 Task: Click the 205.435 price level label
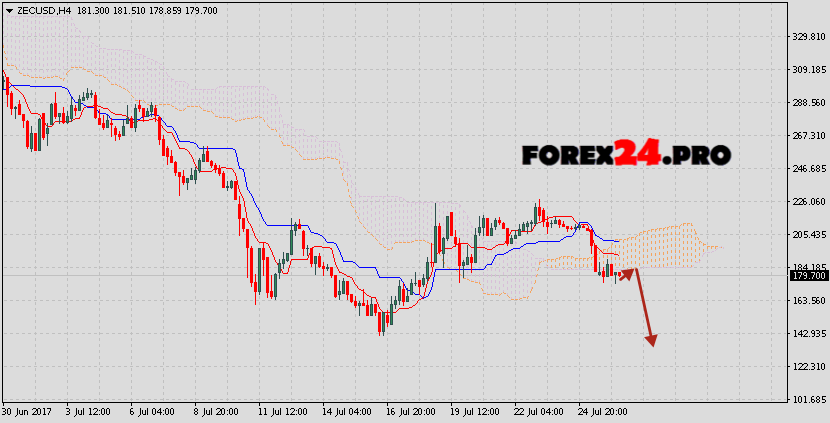pyautogui.click(x=808, y=235)
